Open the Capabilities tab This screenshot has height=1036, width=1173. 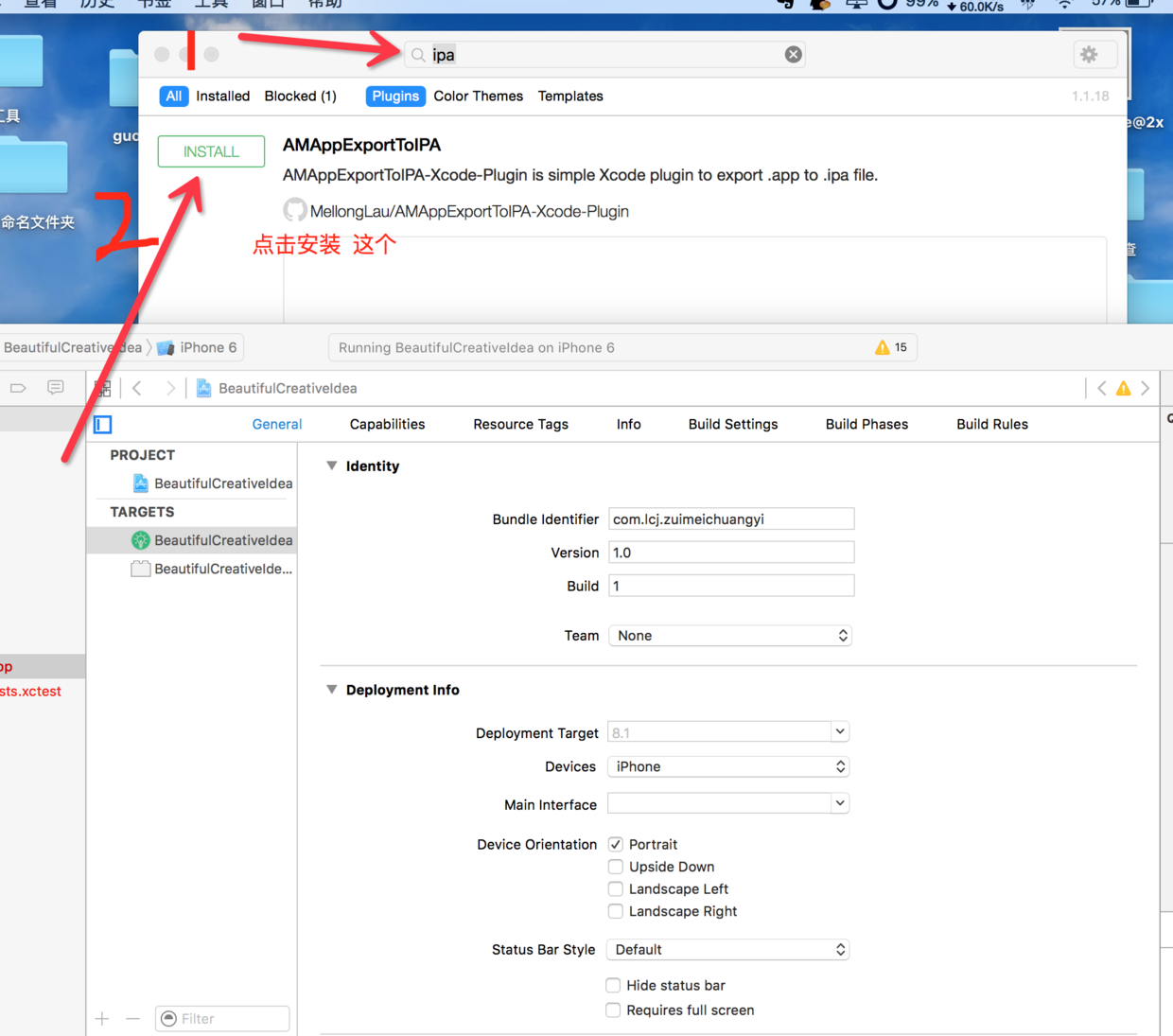pyautogui.click(x=387, y=424)
